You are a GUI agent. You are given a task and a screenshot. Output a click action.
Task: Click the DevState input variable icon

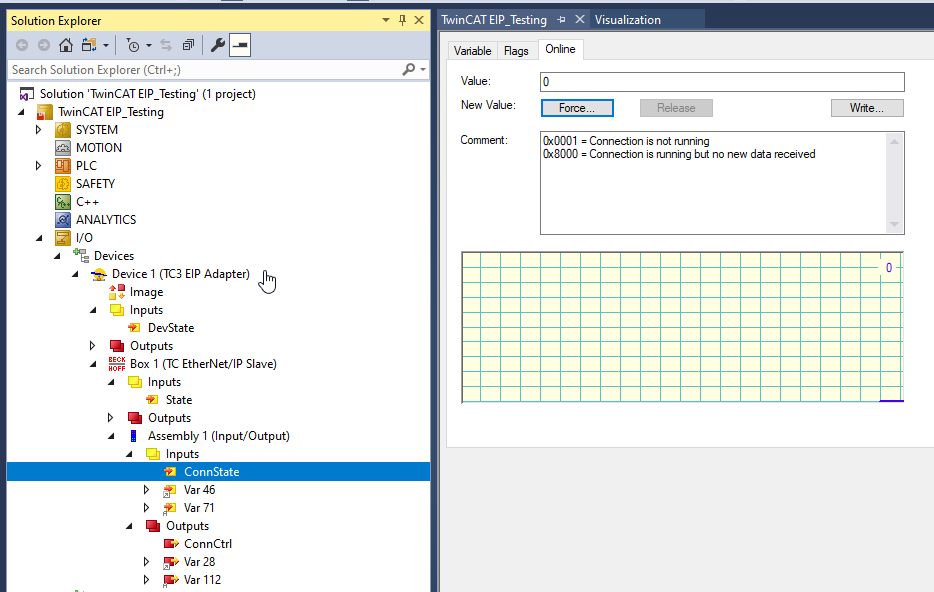(x=135, y=328)
